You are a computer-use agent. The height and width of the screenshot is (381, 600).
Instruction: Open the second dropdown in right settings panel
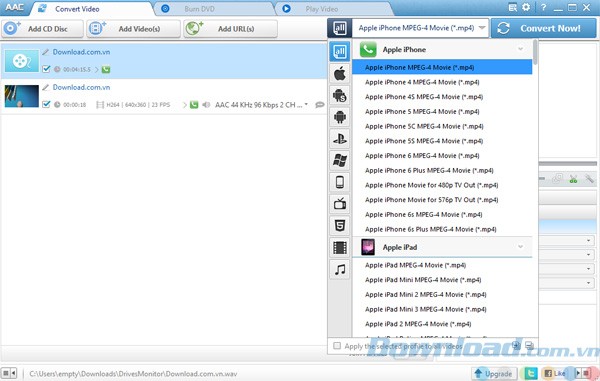[x=589, y=255]
